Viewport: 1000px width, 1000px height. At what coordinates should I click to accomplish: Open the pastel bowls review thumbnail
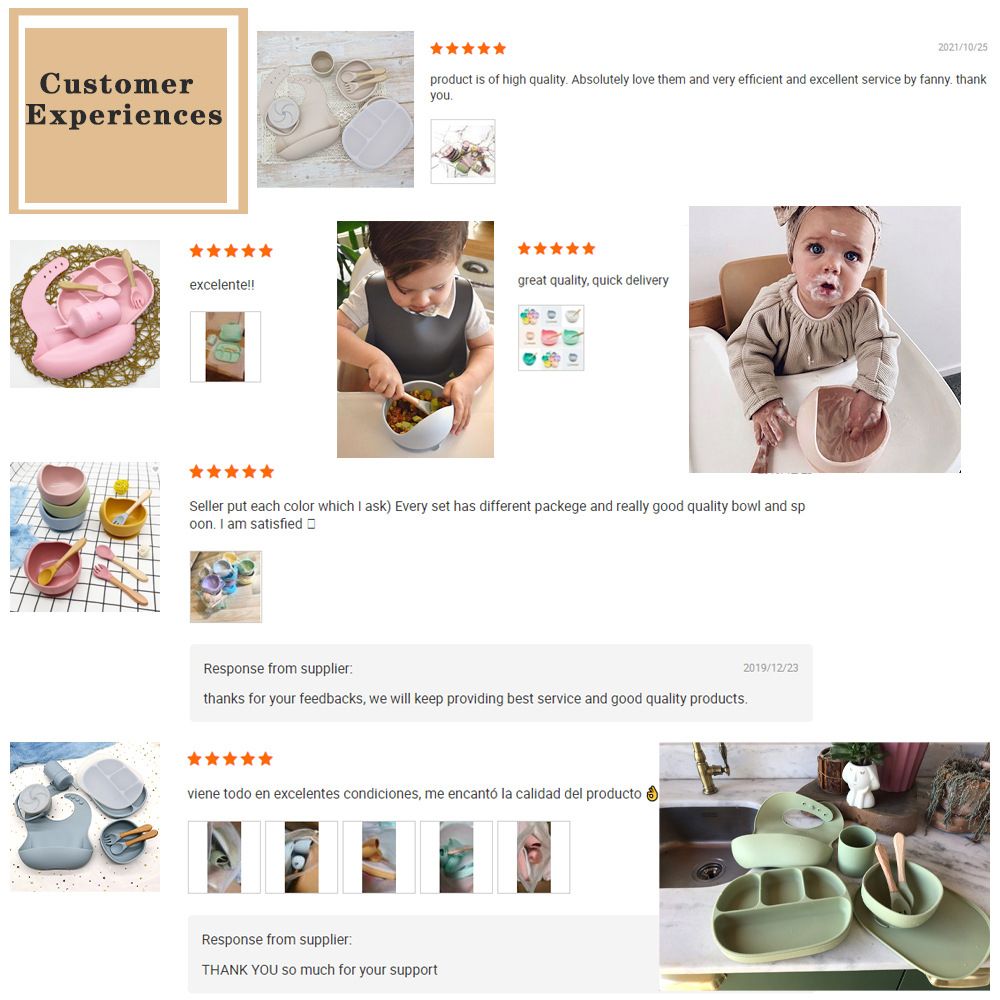coord(226,587)
